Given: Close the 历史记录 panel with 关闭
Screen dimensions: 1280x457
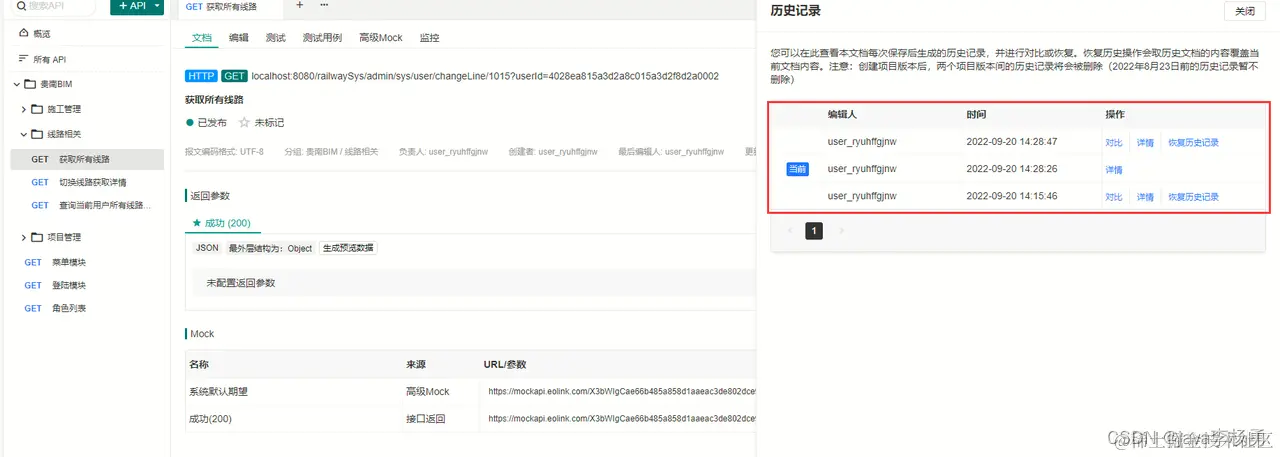Looking at the screenshot, I should pos(1244,11).
